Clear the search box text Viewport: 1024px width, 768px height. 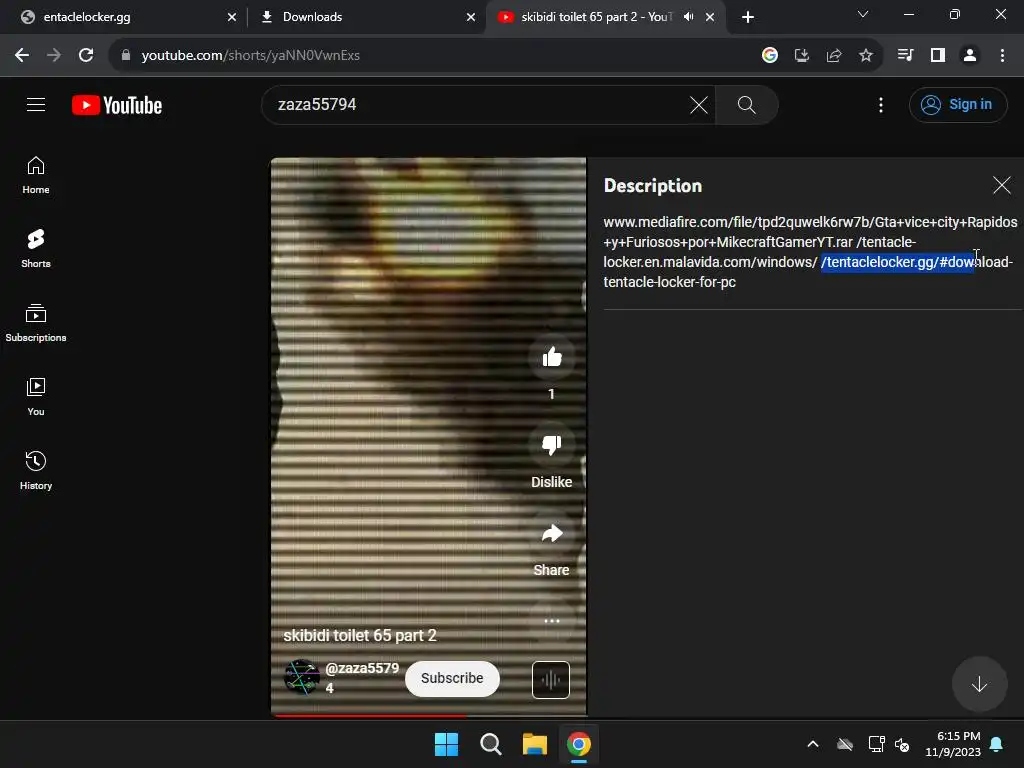tap(698, 104)
